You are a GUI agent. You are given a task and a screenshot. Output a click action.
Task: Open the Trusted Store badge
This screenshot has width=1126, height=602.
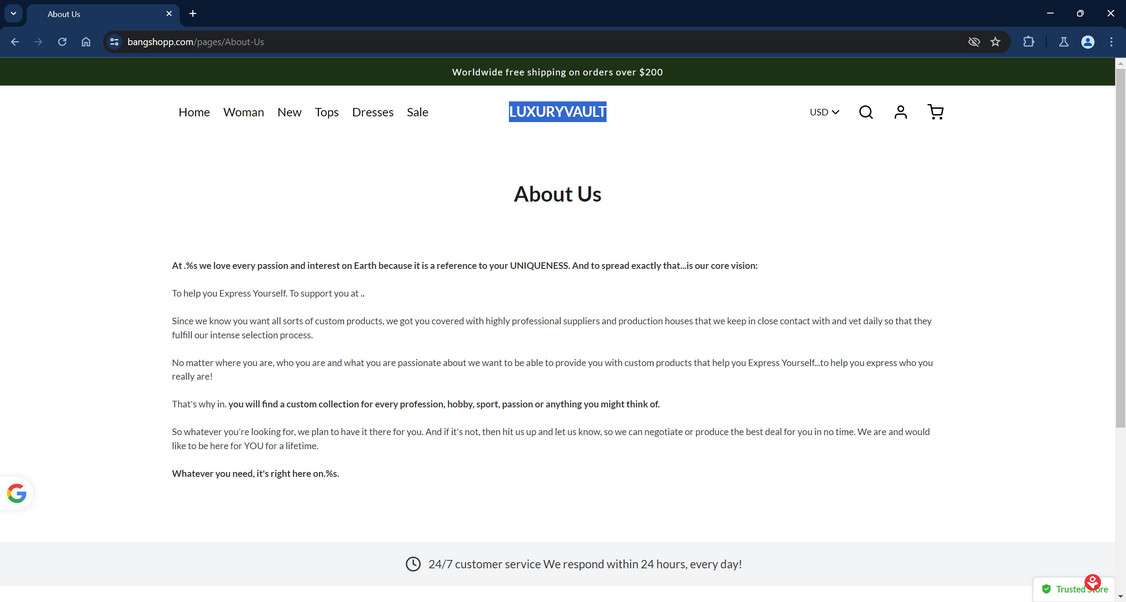click(x=1074, y=589)
